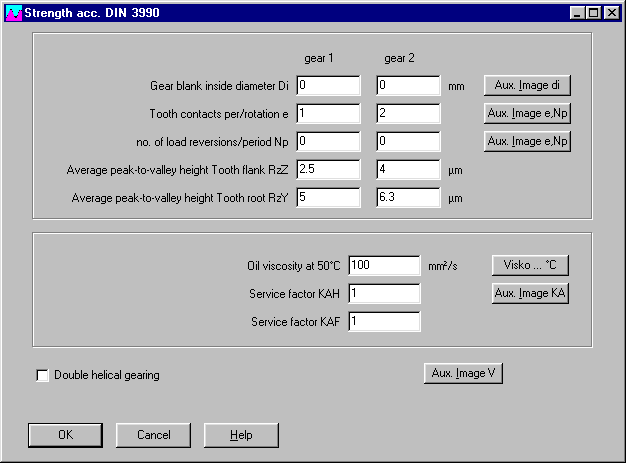
Task: Open Help for this dialog
Action: (241, 435)
